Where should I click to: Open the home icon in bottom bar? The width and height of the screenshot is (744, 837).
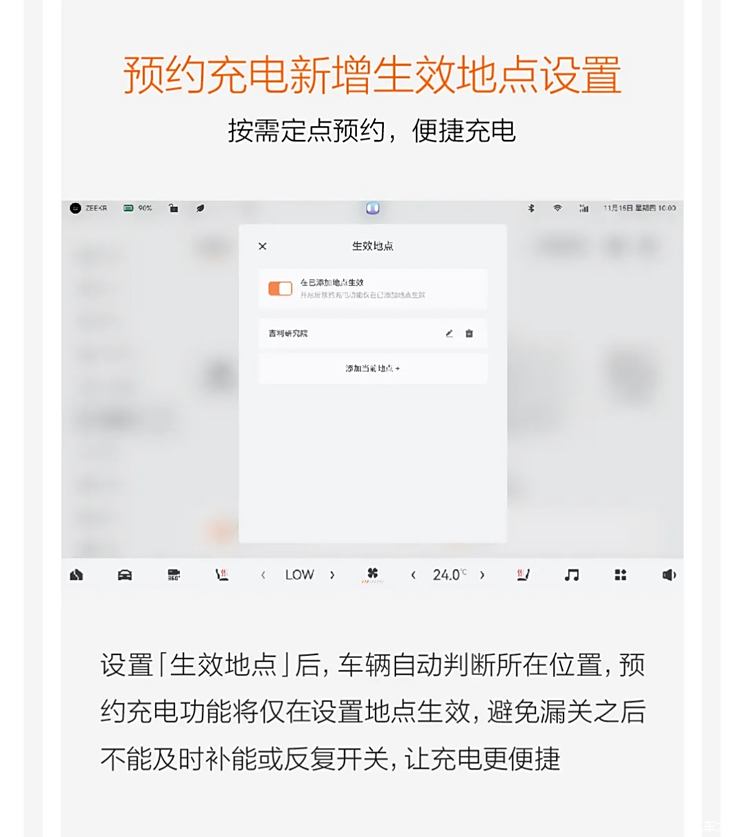pyautogui.click(x=76, y=575)
